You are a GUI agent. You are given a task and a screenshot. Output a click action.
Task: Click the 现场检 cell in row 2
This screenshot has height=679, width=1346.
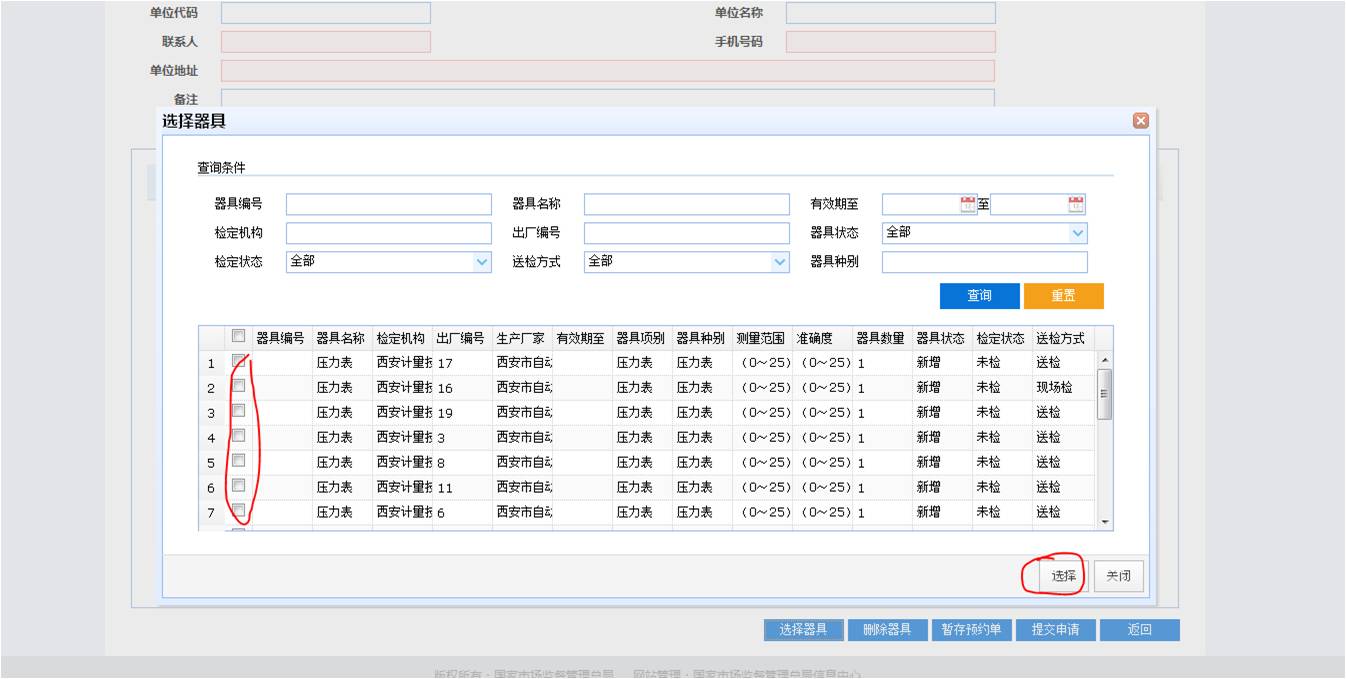pos(1062,388)
